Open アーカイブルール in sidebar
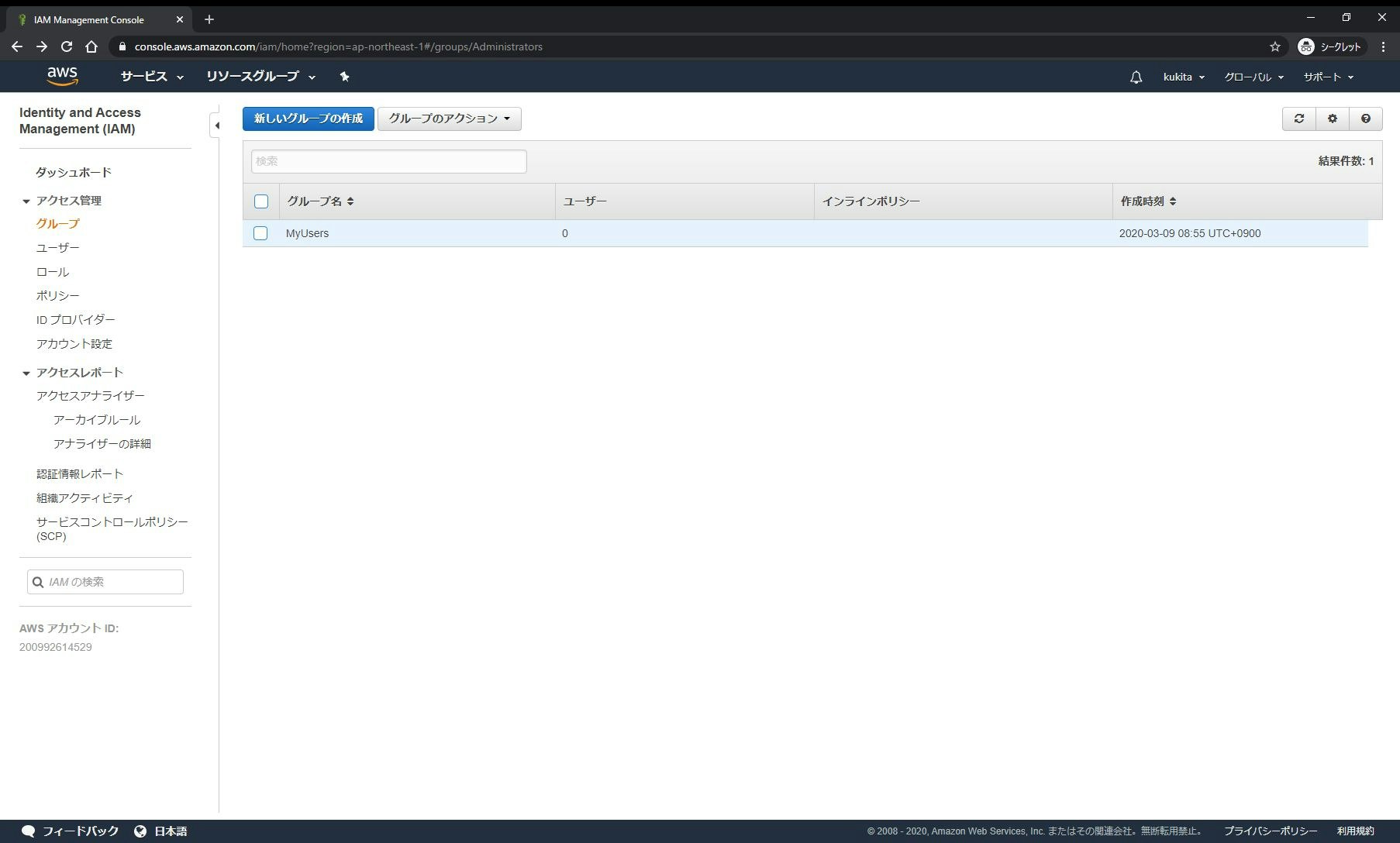 point(97,420)
